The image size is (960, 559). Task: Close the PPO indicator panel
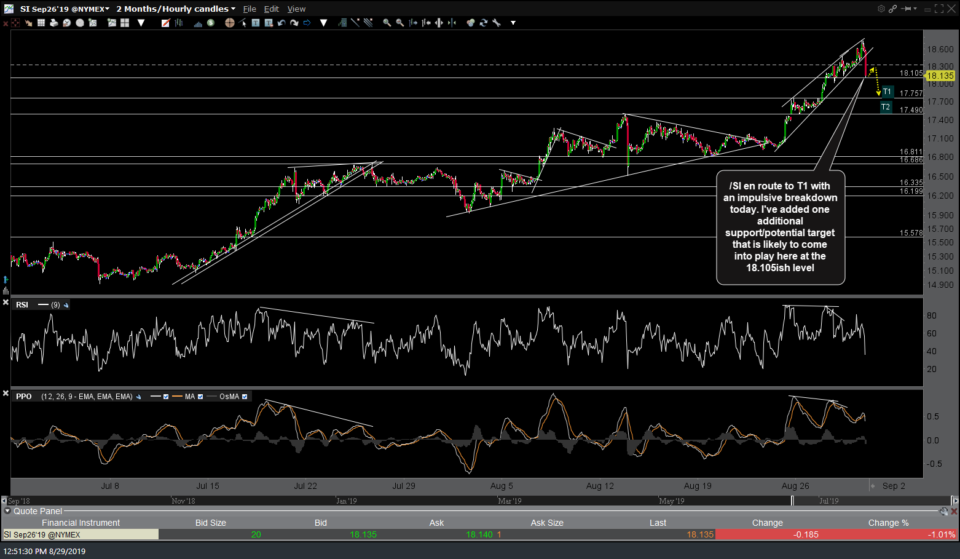[x=6, y=394]
